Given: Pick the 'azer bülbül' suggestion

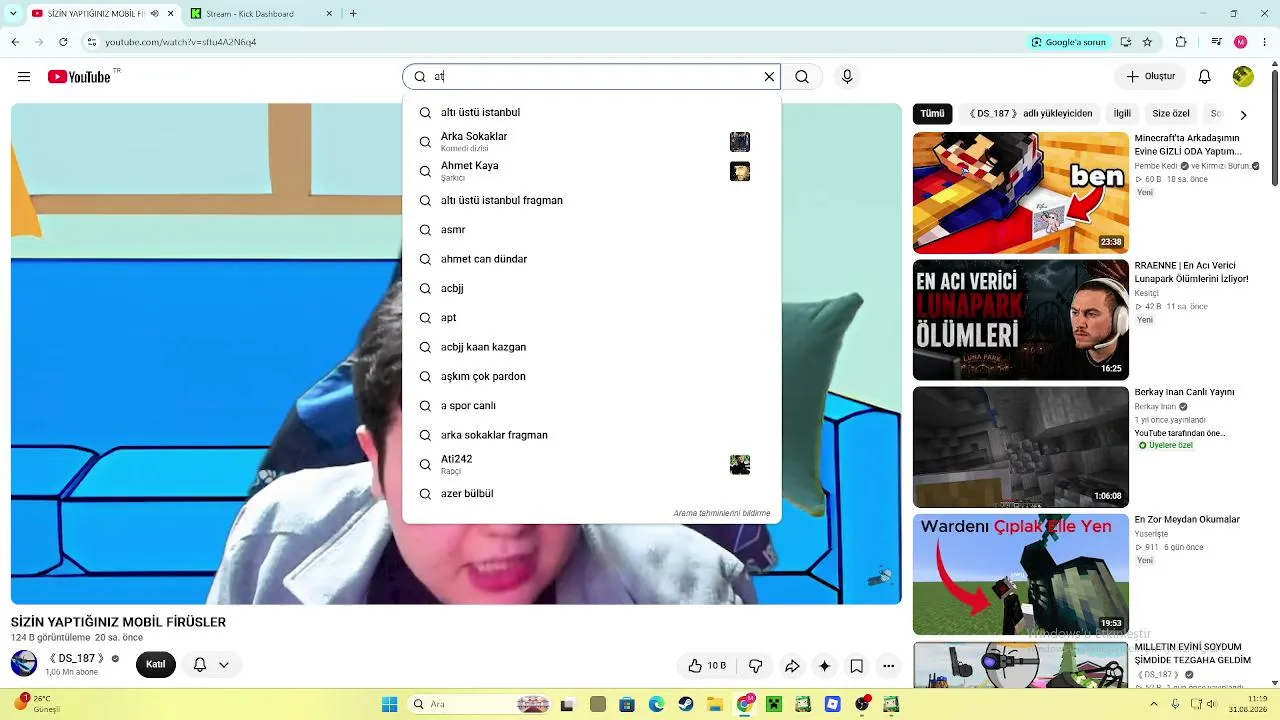Looking at the screenshot, I should (x=591, y=494).
